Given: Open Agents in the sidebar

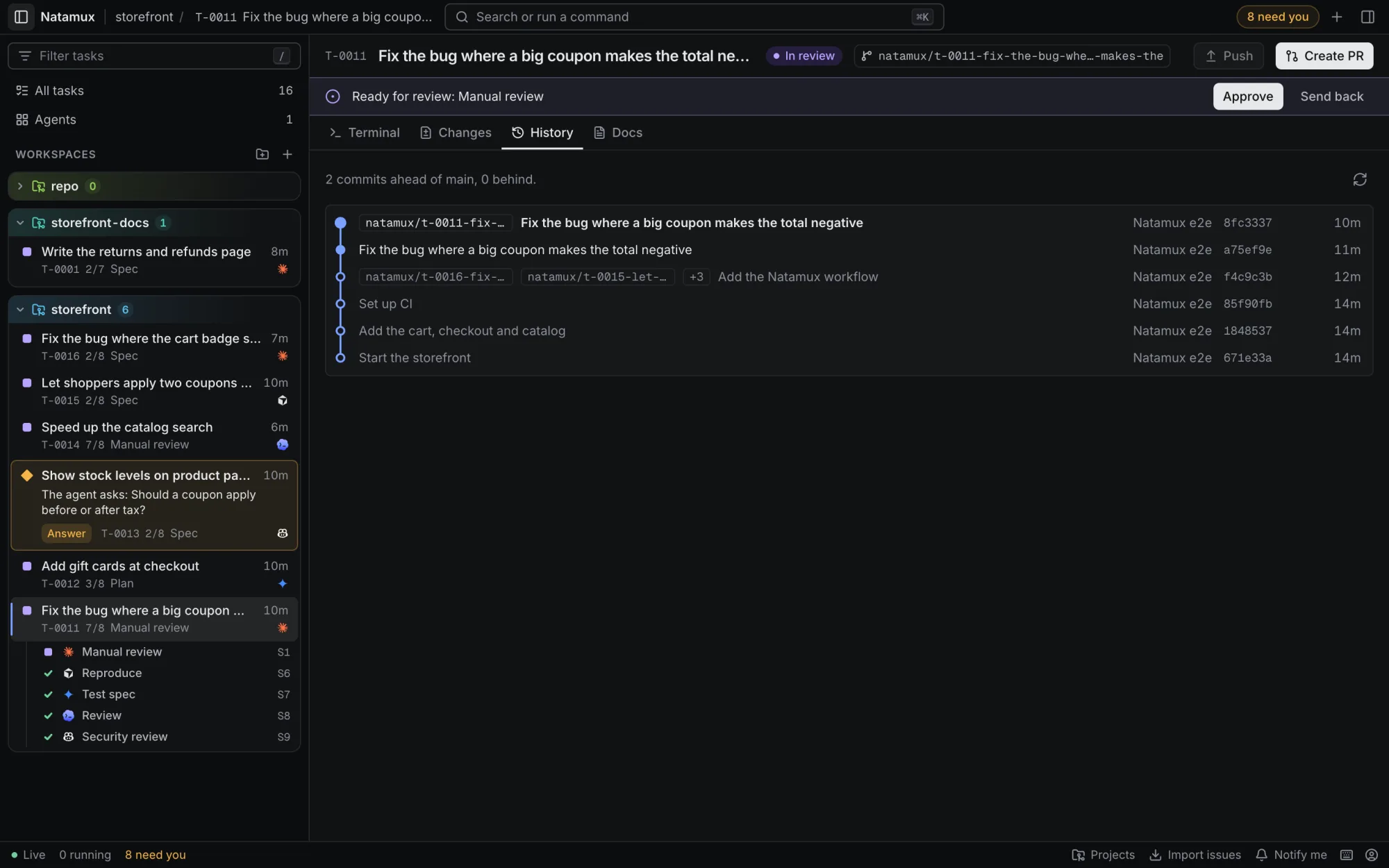Looking at the screenshot, I should click(x=154, y=119).
